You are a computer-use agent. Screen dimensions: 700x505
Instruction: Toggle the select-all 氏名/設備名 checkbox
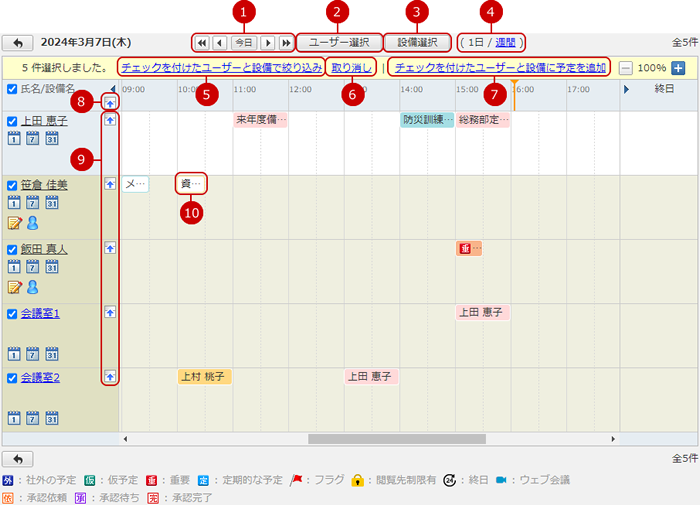pyautogui.click(x=12, y=89)
